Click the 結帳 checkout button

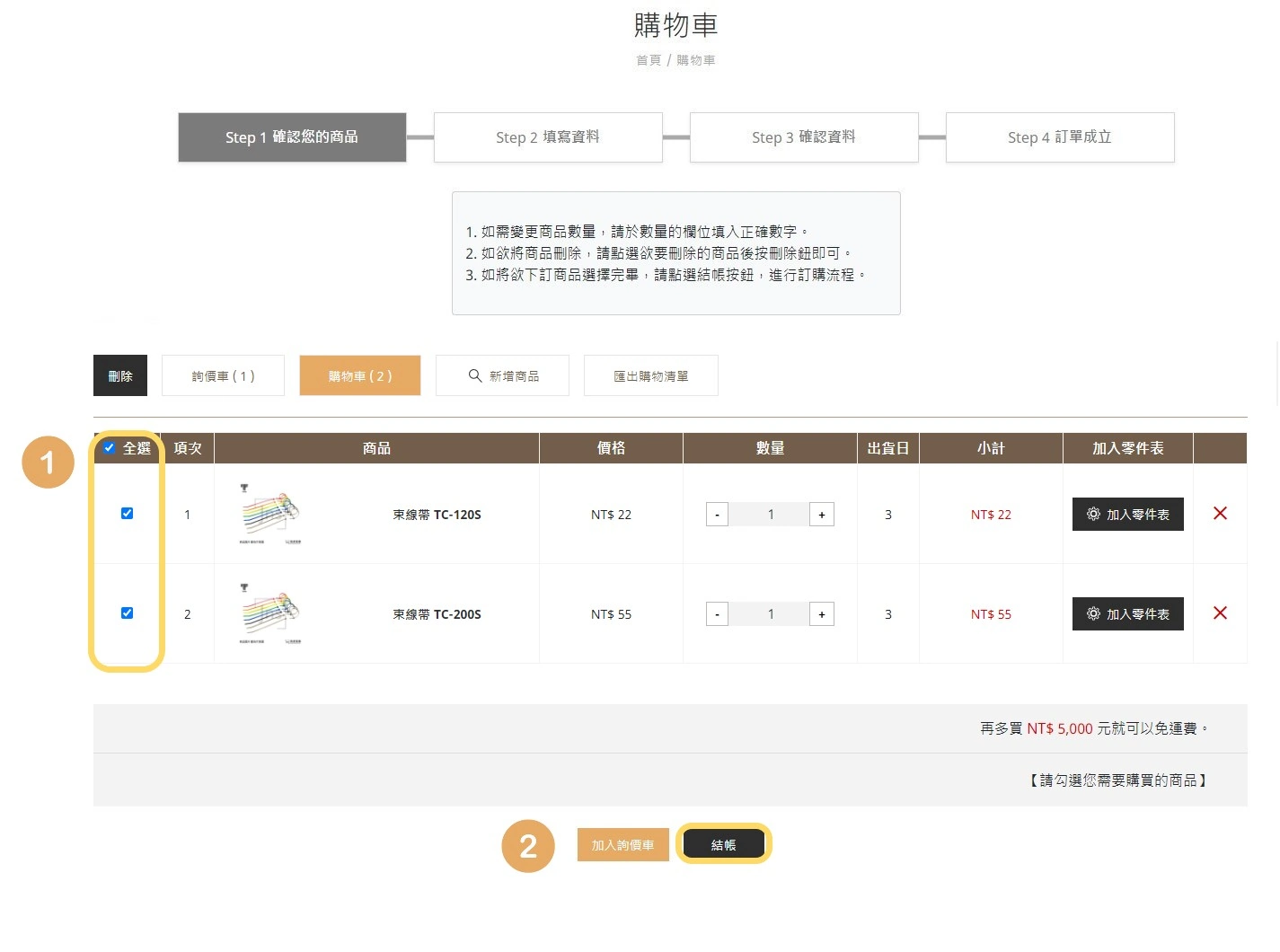click(x=723, y=844)
